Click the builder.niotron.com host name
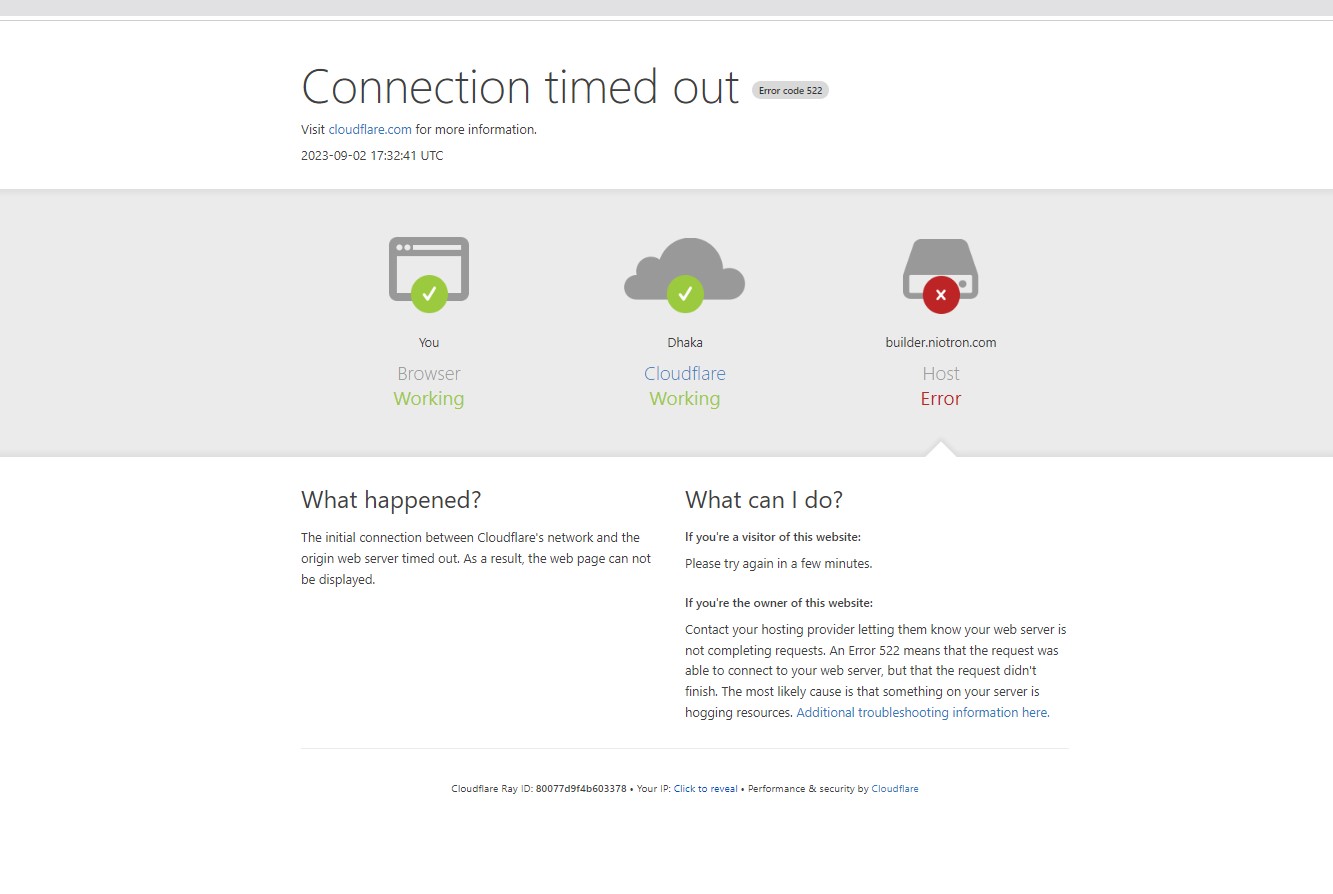This screenshot has width=1333, height=894. [x=940, y=342]
